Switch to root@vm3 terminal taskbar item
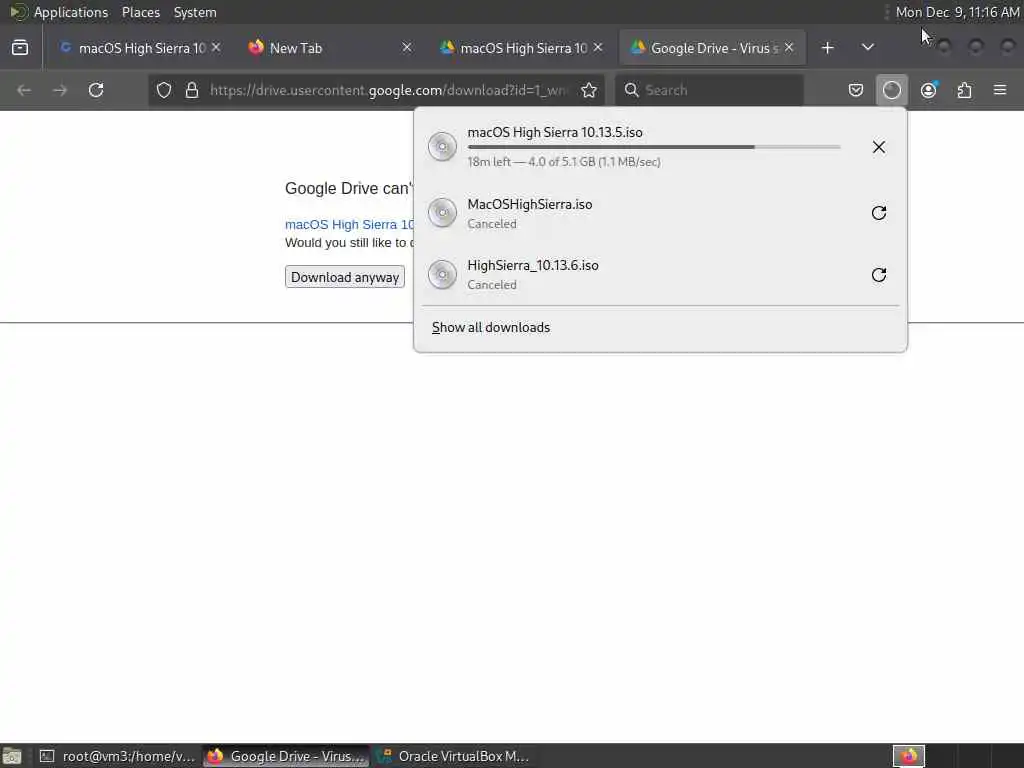 point(117,756)
